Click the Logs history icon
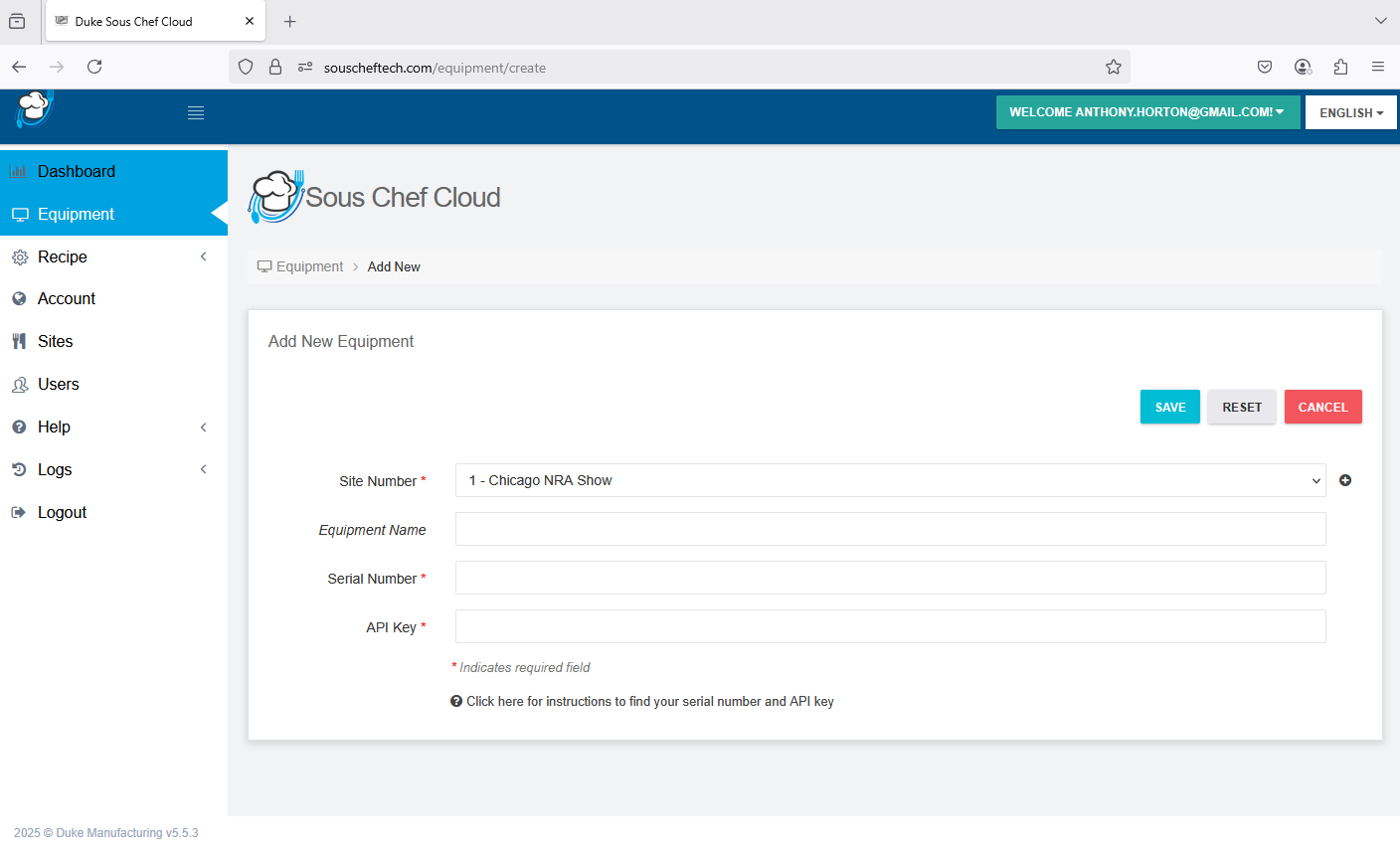This screenshot has width=1400, height=856. point(19,469)
